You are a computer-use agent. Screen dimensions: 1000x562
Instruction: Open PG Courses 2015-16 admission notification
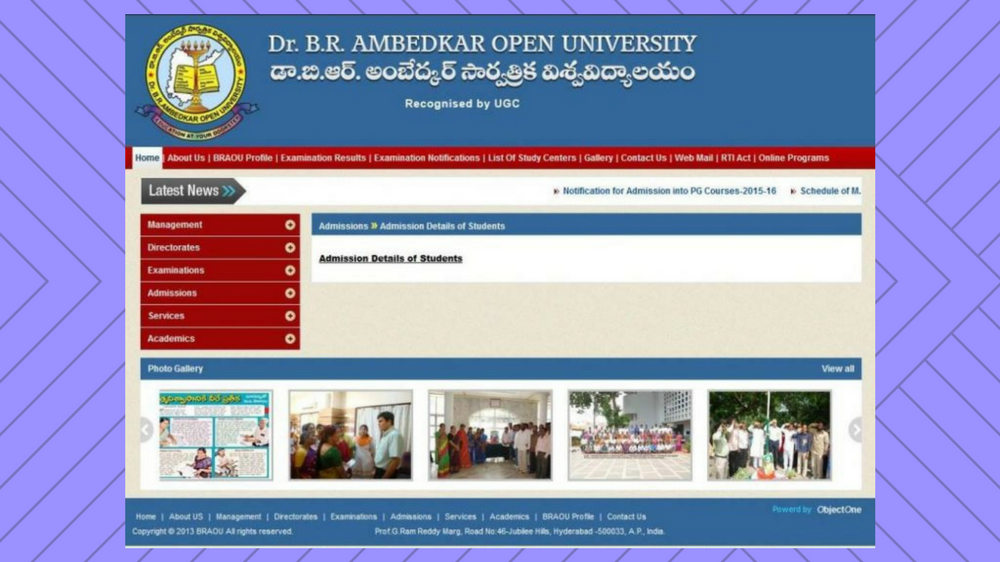(x=669, y=191)
